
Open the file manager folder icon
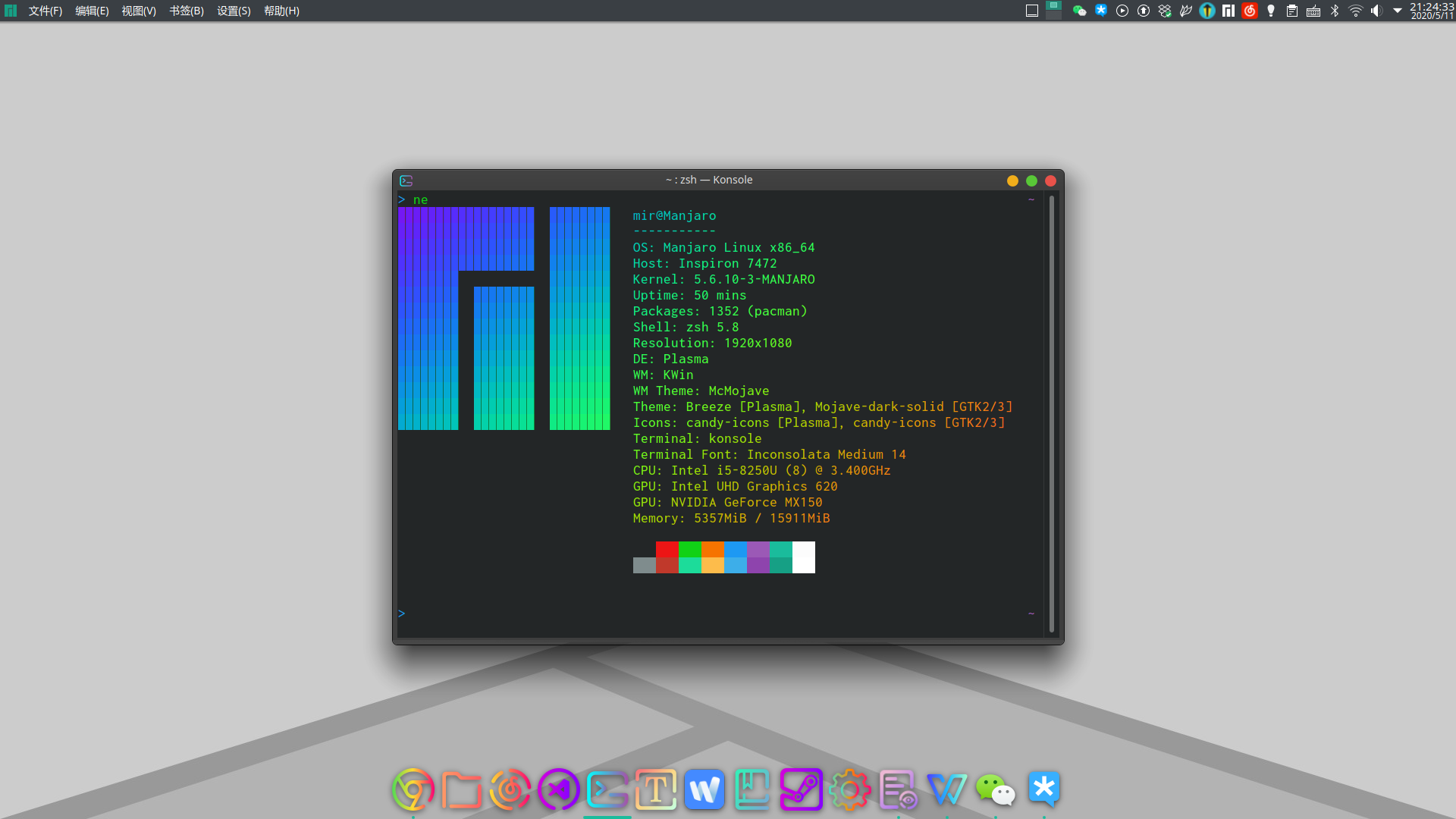(x=461, y=789)
